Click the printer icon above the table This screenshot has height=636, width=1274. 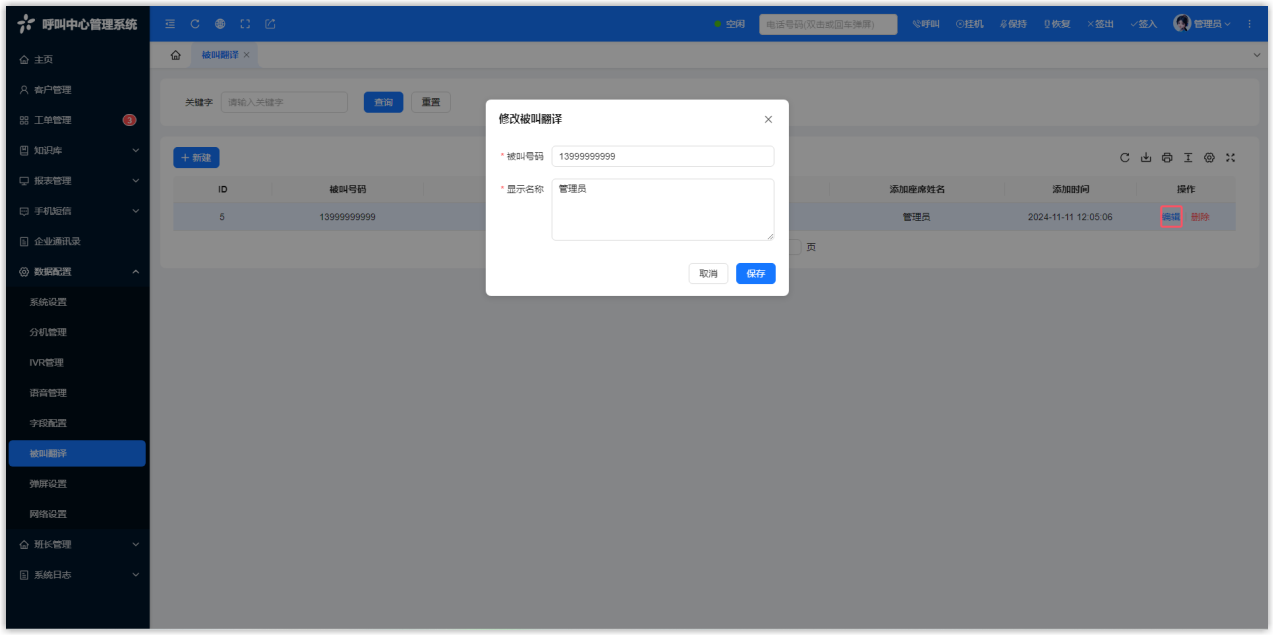tap(1167, 158)
